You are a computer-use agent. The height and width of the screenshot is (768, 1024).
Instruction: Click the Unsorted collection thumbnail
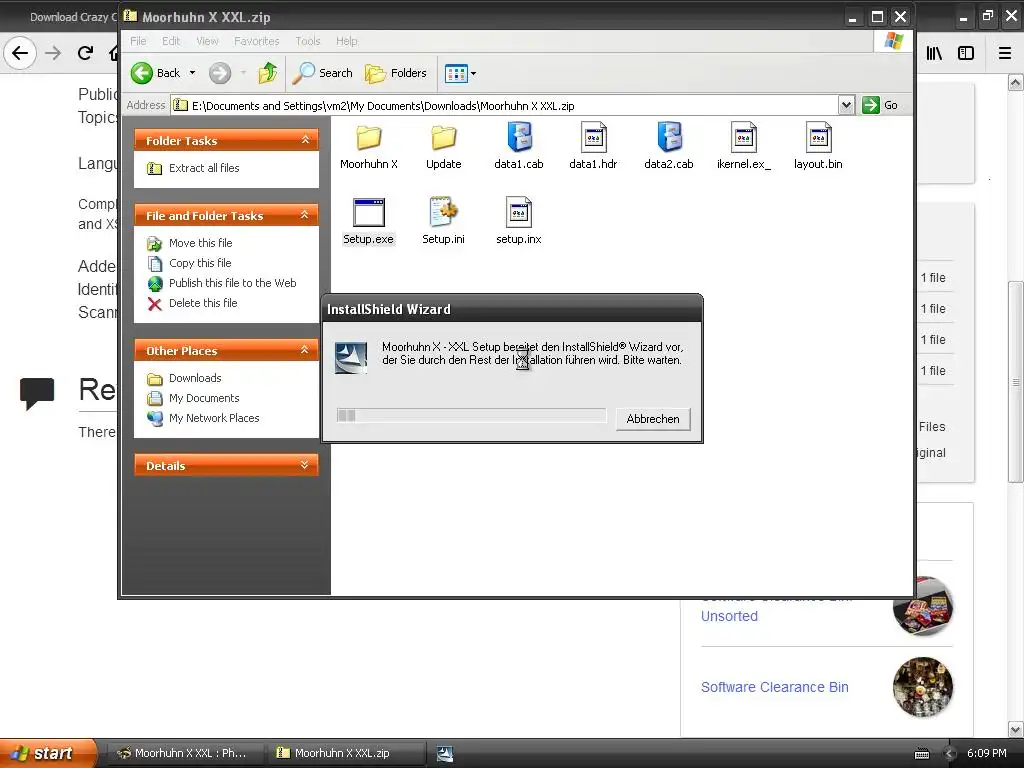(923, 606)
